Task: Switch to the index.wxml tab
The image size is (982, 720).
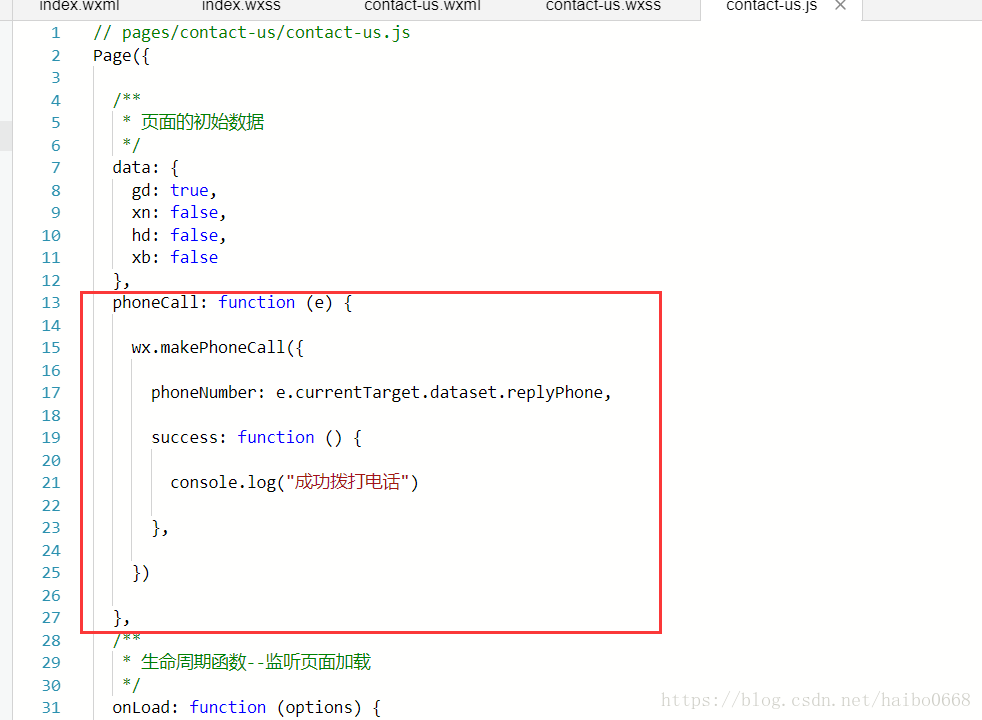Action: [x=79, y=6]
